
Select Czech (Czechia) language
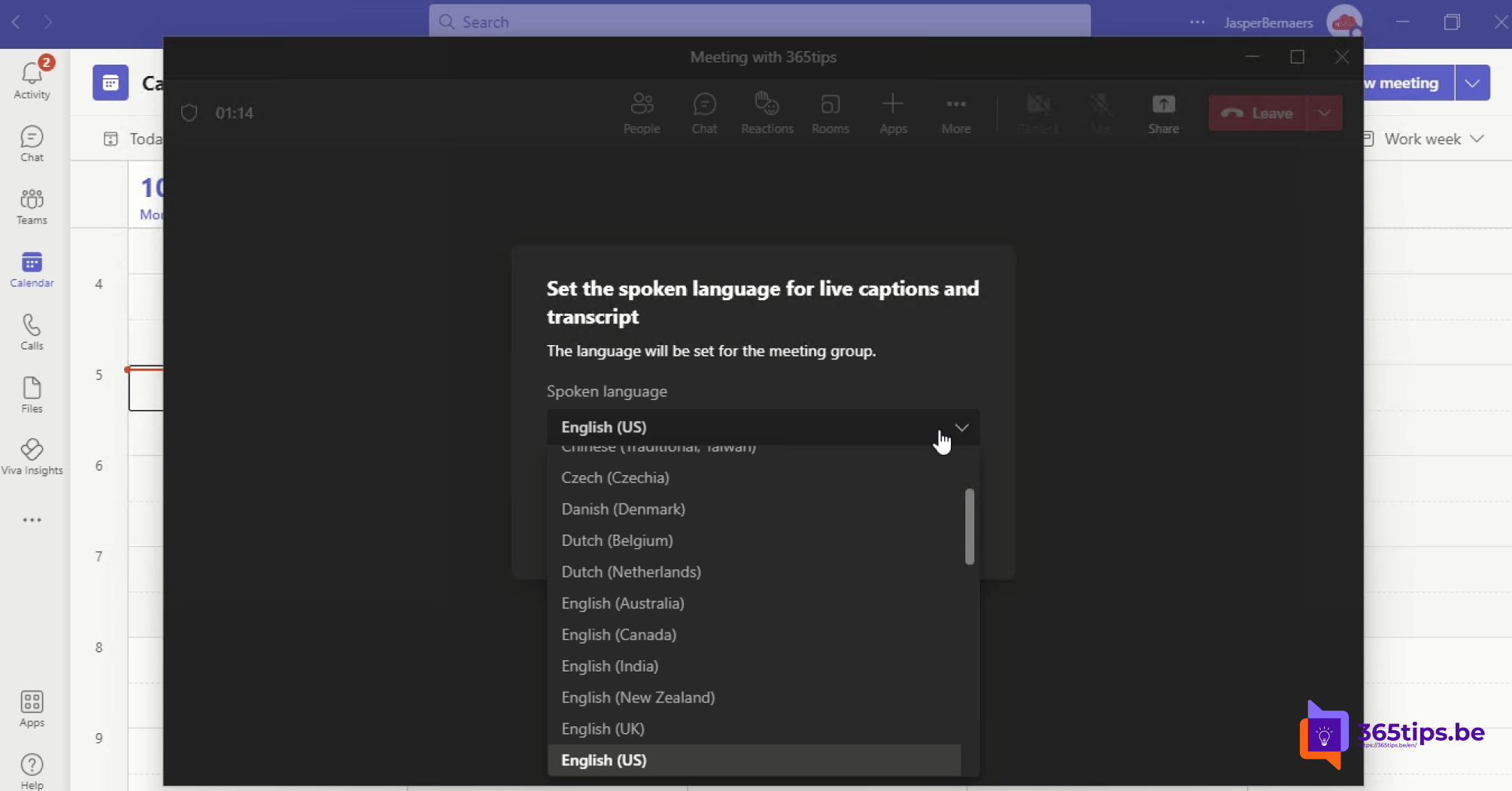[754, 477]
